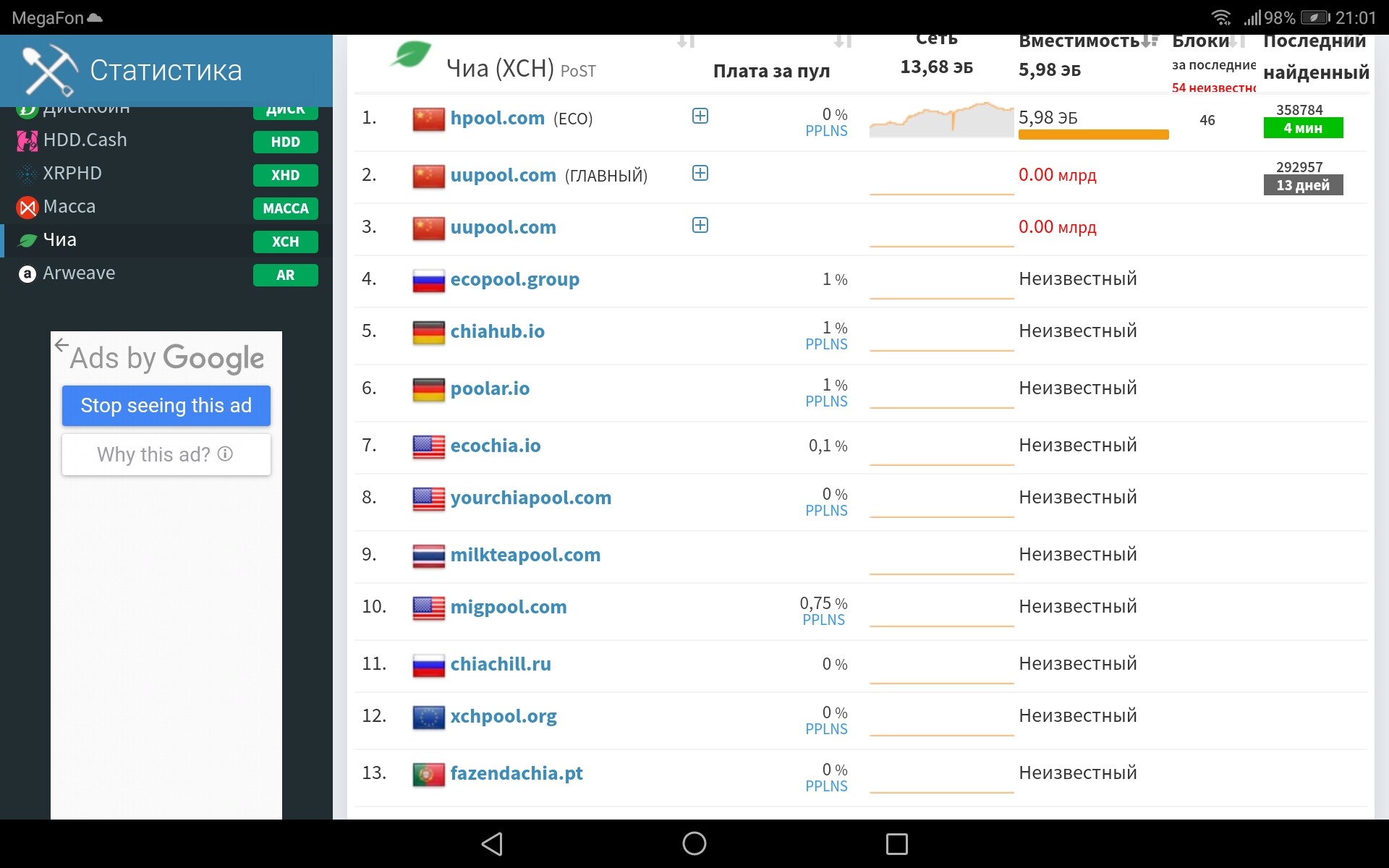
Task: Sort by Плата за пул column arrows
Action: (843, 41)
